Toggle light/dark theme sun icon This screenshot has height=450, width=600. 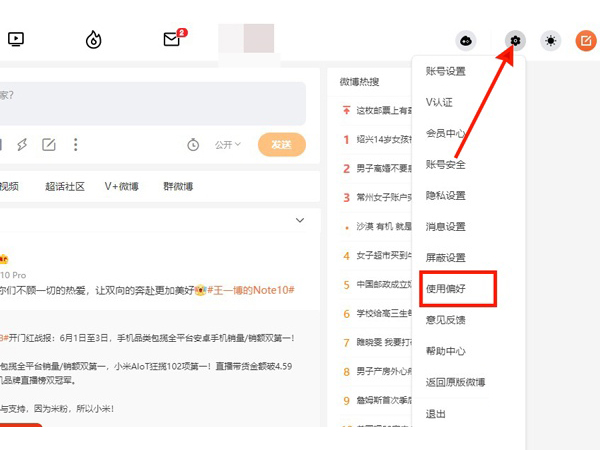(550, 41)
